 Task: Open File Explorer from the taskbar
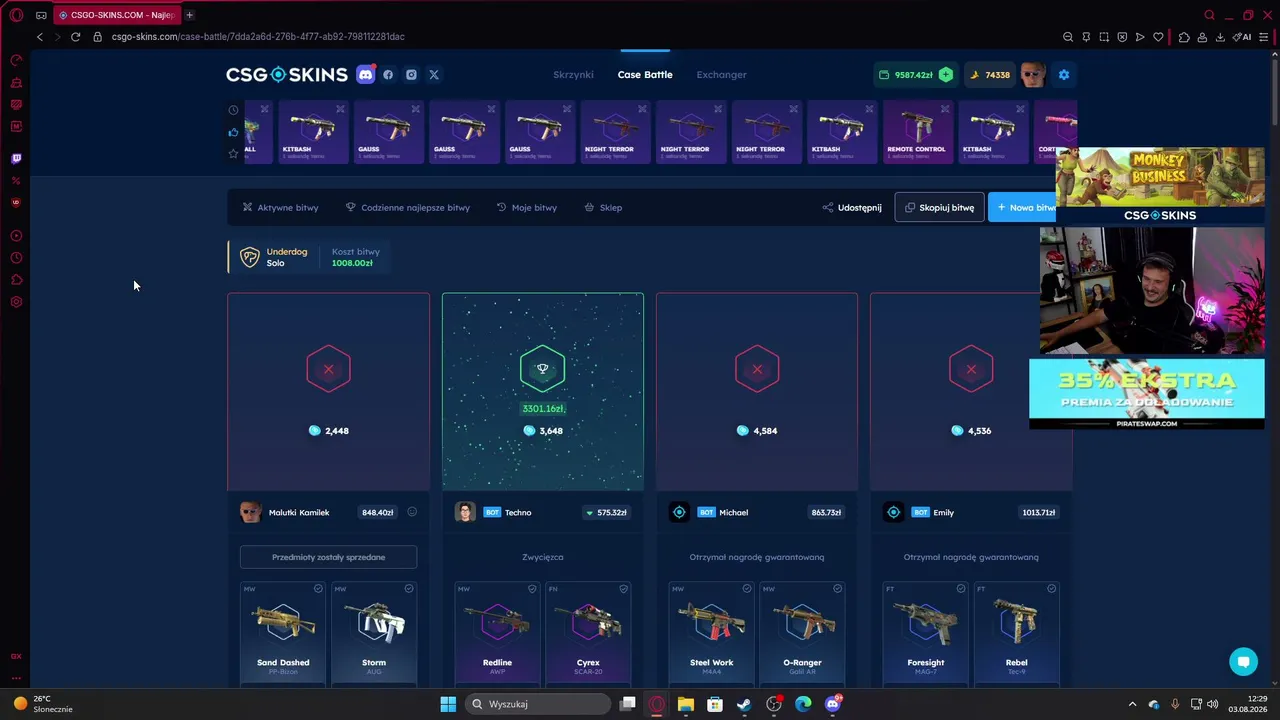pos(686,704)
